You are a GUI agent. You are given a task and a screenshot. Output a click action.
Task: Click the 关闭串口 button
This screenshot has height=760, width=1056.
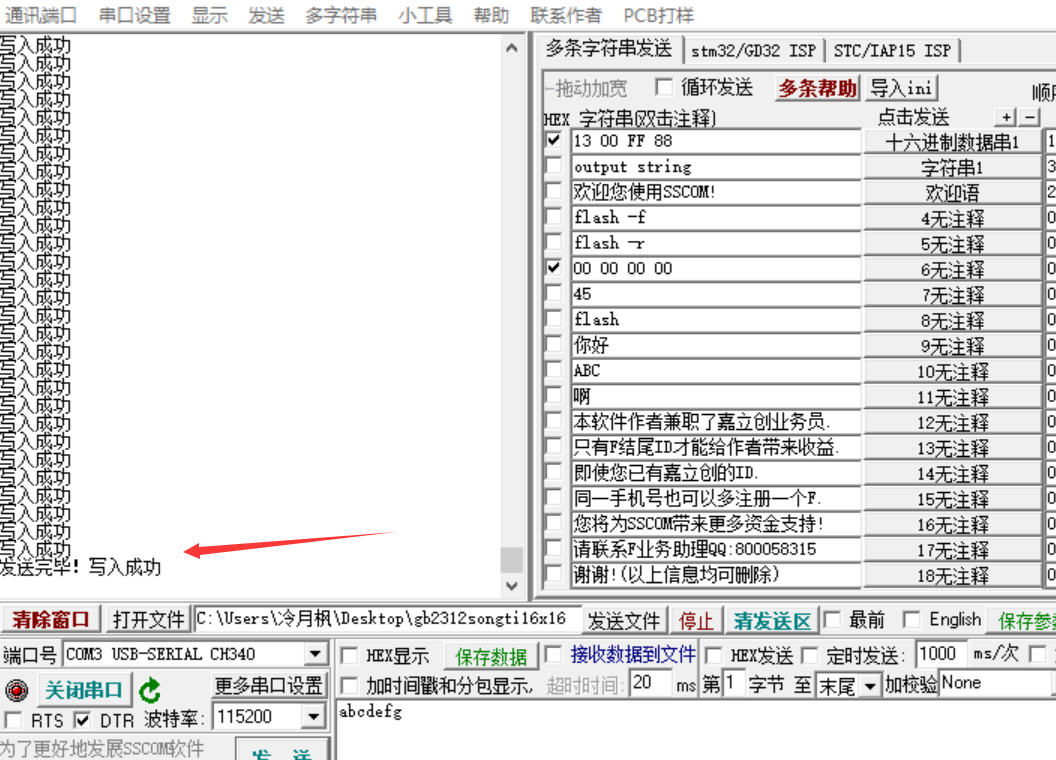(x=83, y=690)
